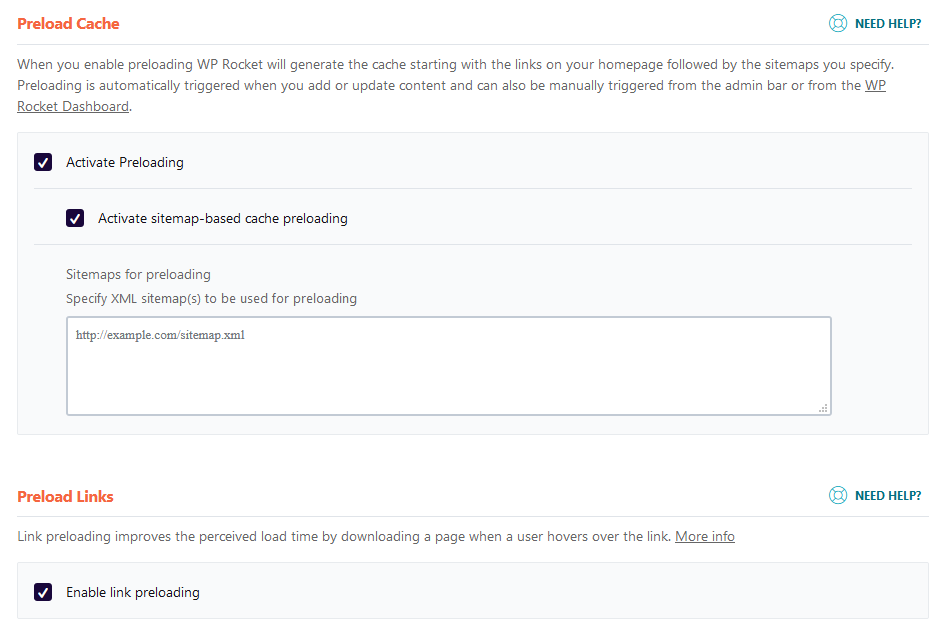This screenshot has height=637, width=945.
Task: Click the 'Sitemaps for preloading' field label
Action: [x=138, y=274]
